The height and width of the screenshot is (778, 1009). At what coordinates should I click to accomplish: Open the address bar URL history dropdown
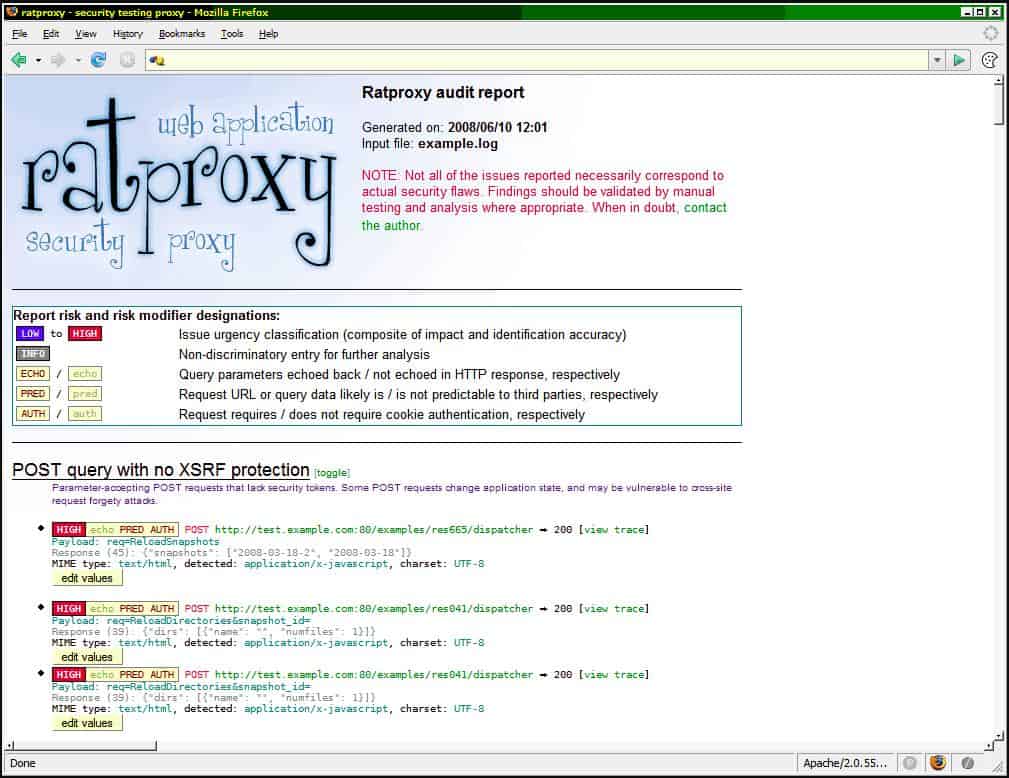pyautogui.click(x=937, y=60)
